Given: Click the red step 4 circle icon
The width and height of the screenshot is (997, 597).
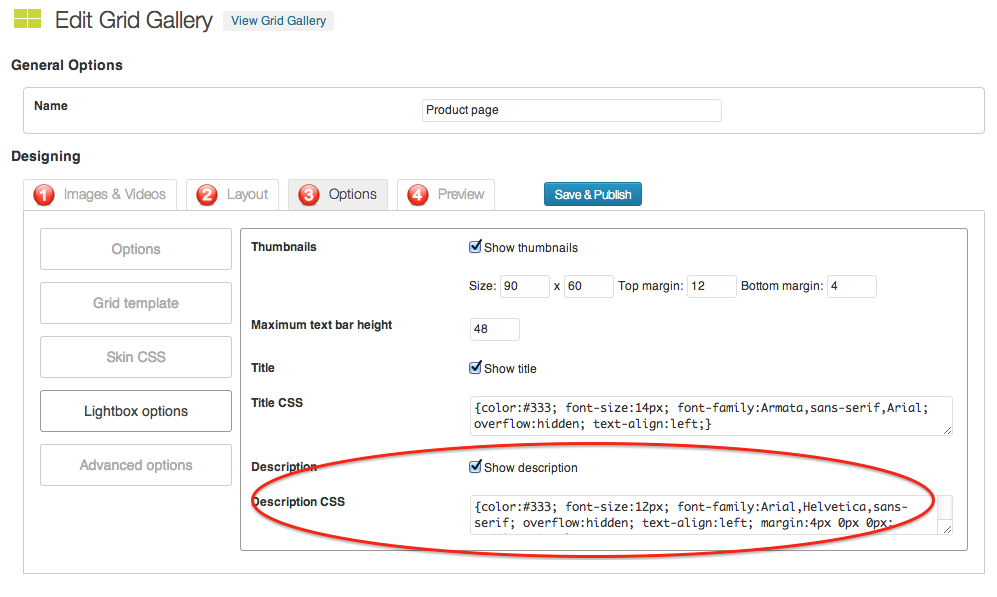Looking at the screenshot, I should pyautogui.click(x=418, y=195).
